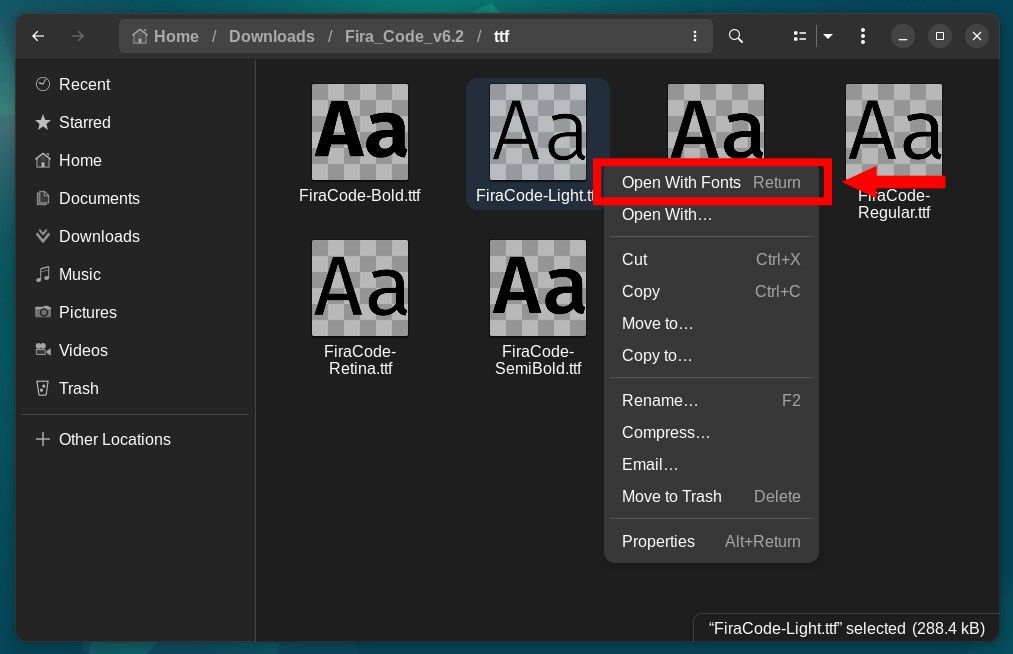Image resolution: width=1013 pixels, height=654 pixels.
Task: Go to Fira_Code_v6.2 in the path bar
Action: tap(404, 36)
